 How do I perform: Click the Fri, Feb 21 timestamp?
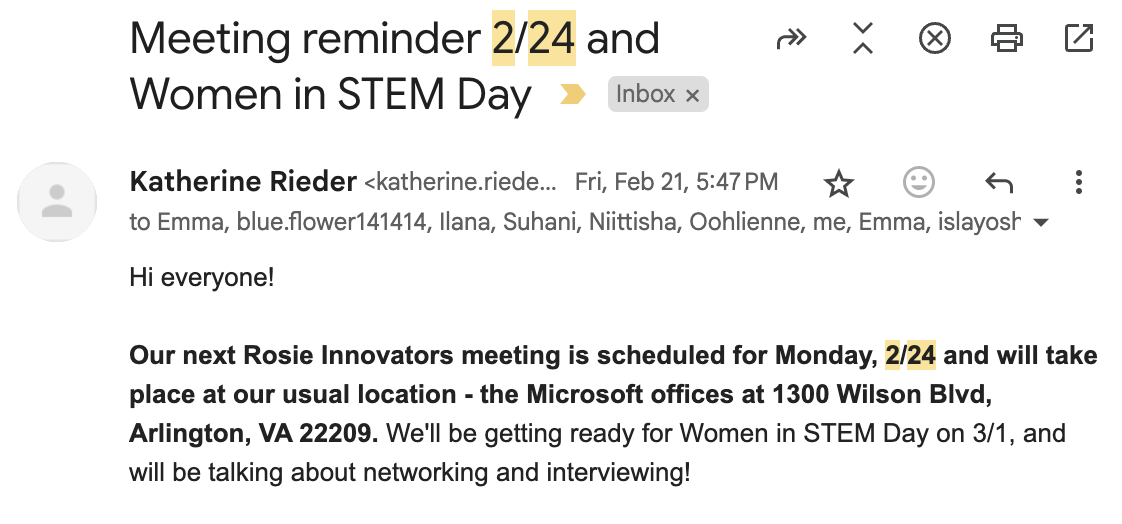pyautogui.click(x=676, y=182)
